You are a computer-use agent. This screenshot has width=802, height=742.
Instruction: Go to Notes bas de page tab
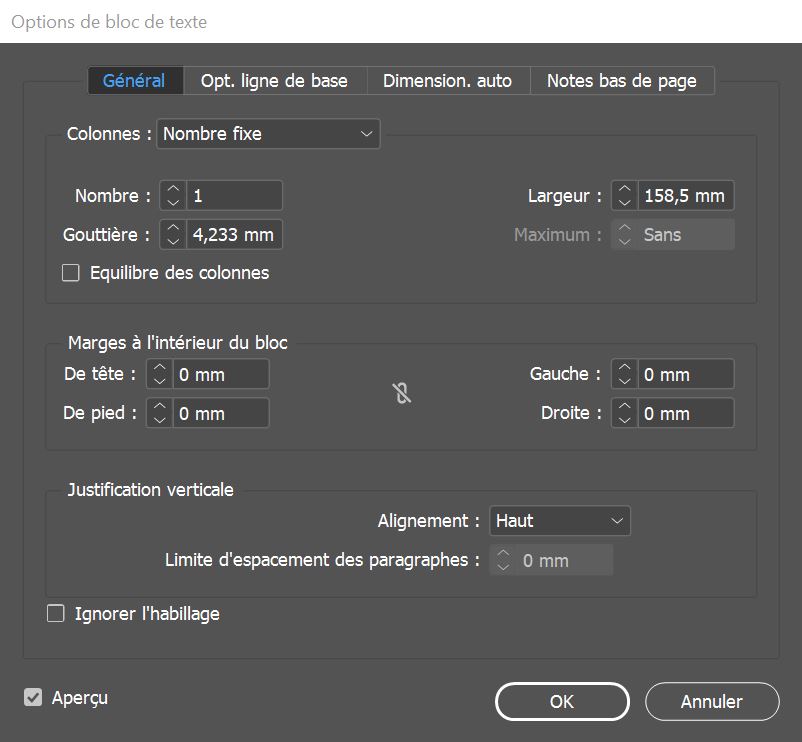pos(621,81)
